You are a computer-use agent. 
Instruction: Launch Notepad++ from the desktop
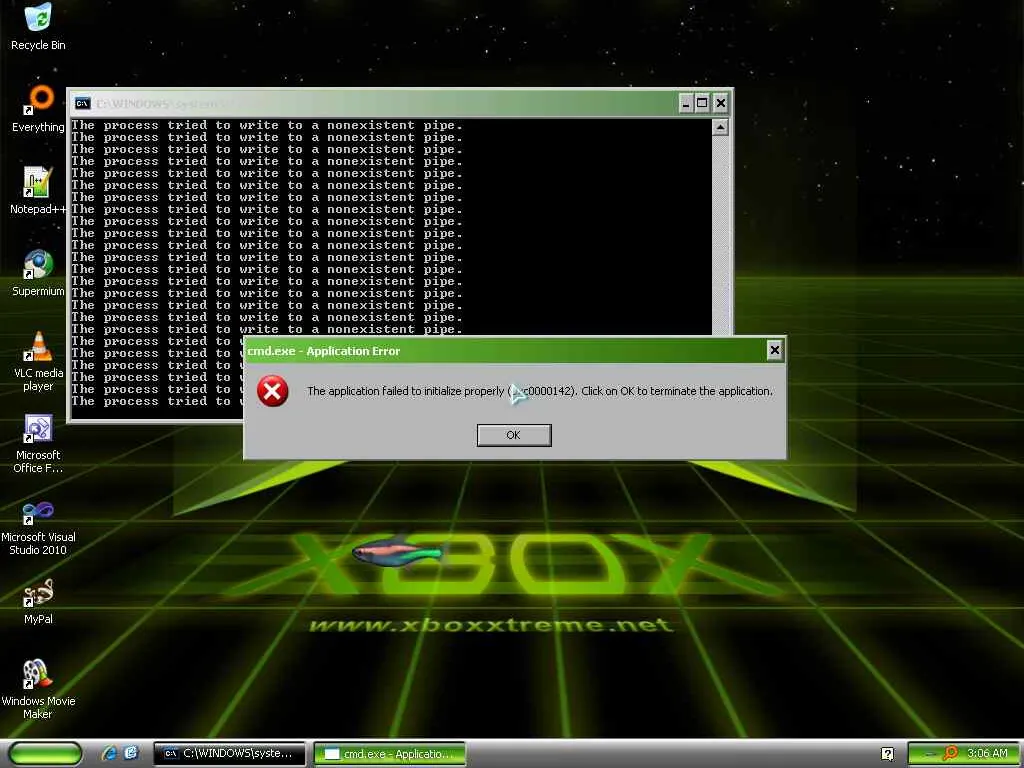tap(39, 191)
